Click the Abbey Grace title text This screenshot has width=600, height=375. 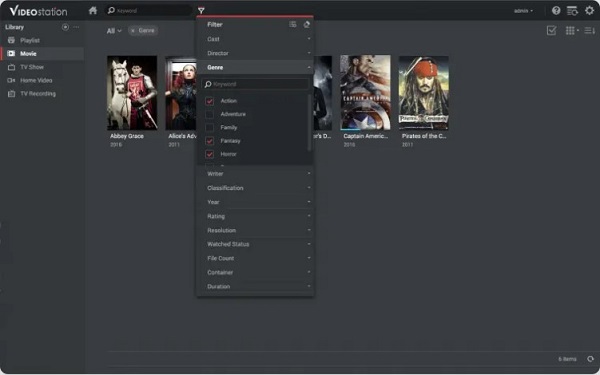pos(127,136)
